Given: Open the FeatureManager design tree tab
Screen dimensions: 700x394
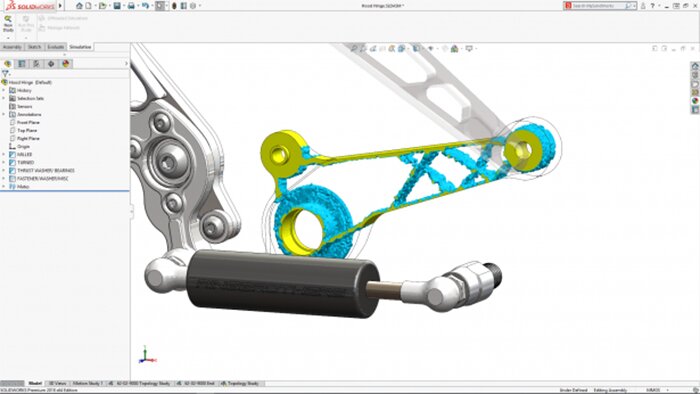Looking at the screenshot, I should (8, 64).
